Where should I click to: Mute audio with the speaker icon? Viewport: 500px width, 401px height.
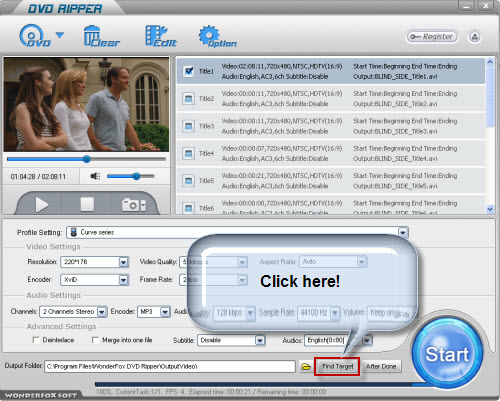coord(95,176)
